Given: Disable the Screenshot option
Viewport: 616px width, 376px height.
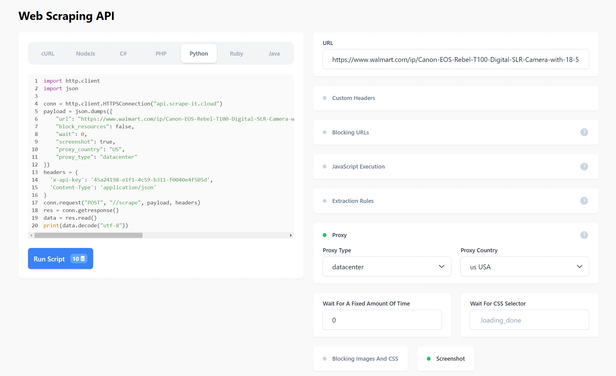Looking at the screenshot, I should pyautogui.click(x=429, y=359).
